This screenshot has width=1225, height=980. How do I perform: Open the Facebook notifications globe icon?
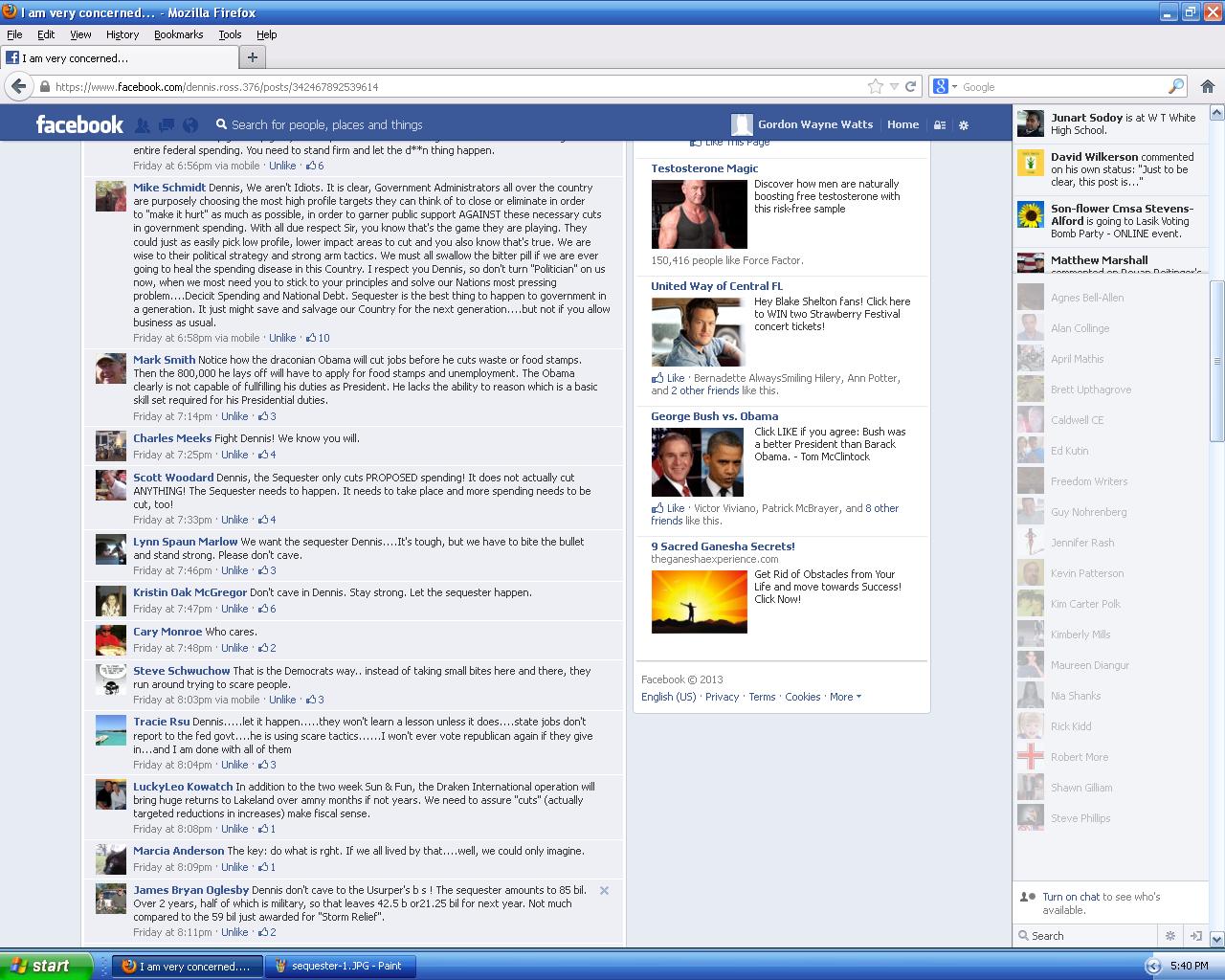click(190, 124)
